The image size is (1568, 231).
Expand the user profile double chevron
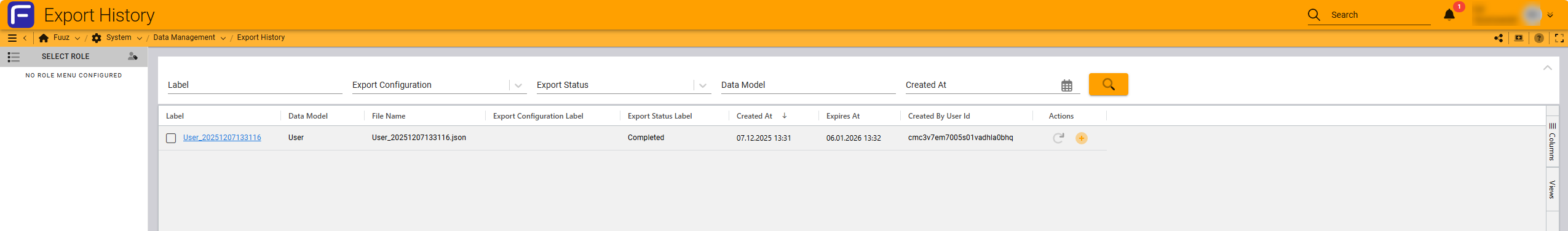point(1550,15)
